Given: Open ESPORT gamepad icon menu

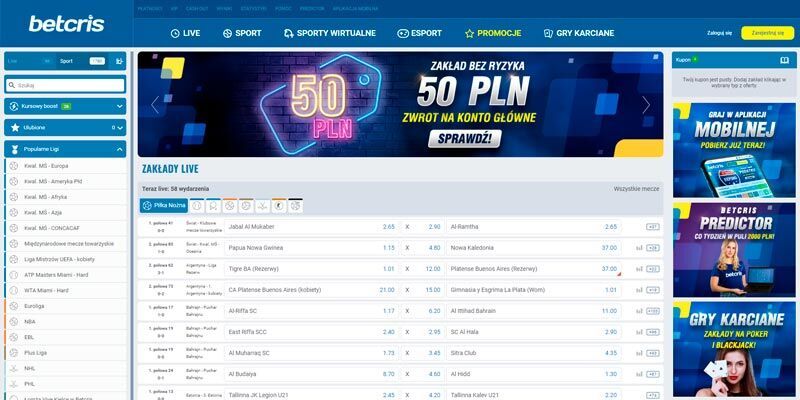Looking at the screenshot, I should tap(403, 33).
